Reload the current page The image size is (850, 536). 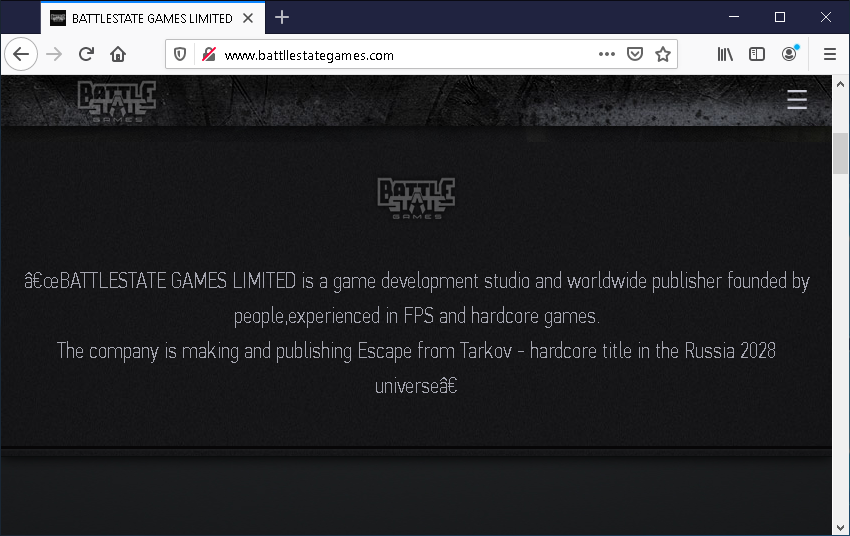click(87, 55)
